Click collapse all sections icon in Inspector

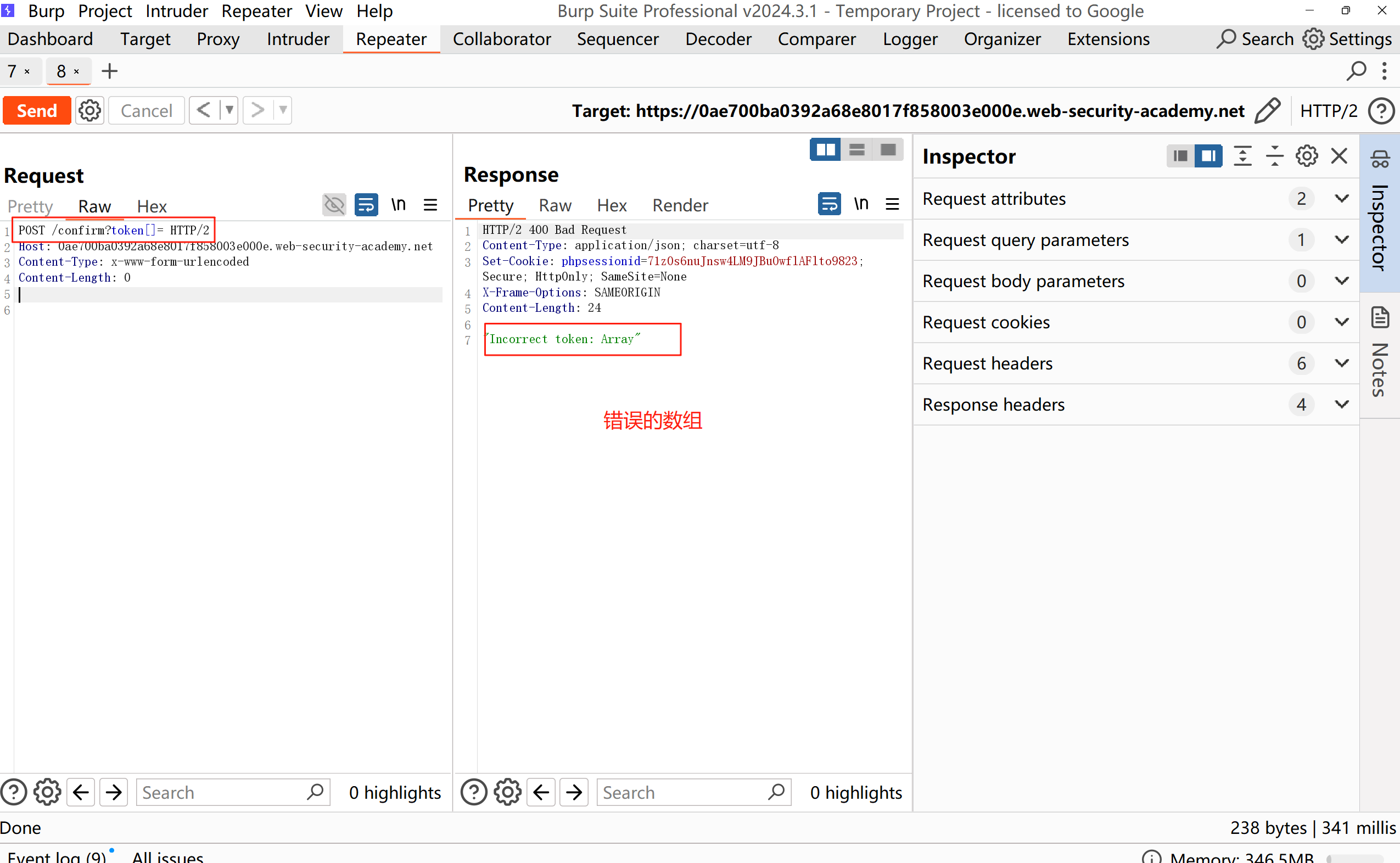[1274, 156]
